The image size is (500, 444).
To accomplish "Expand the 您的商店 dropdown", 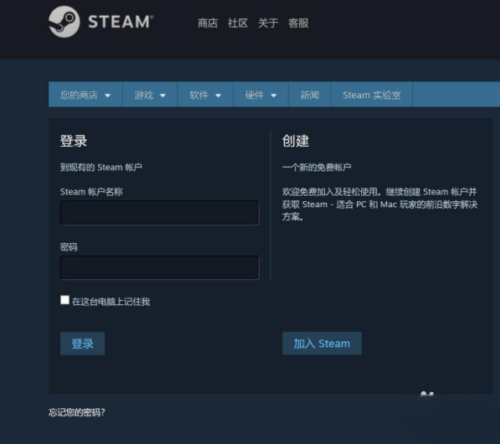I will [x=86, y=95].
